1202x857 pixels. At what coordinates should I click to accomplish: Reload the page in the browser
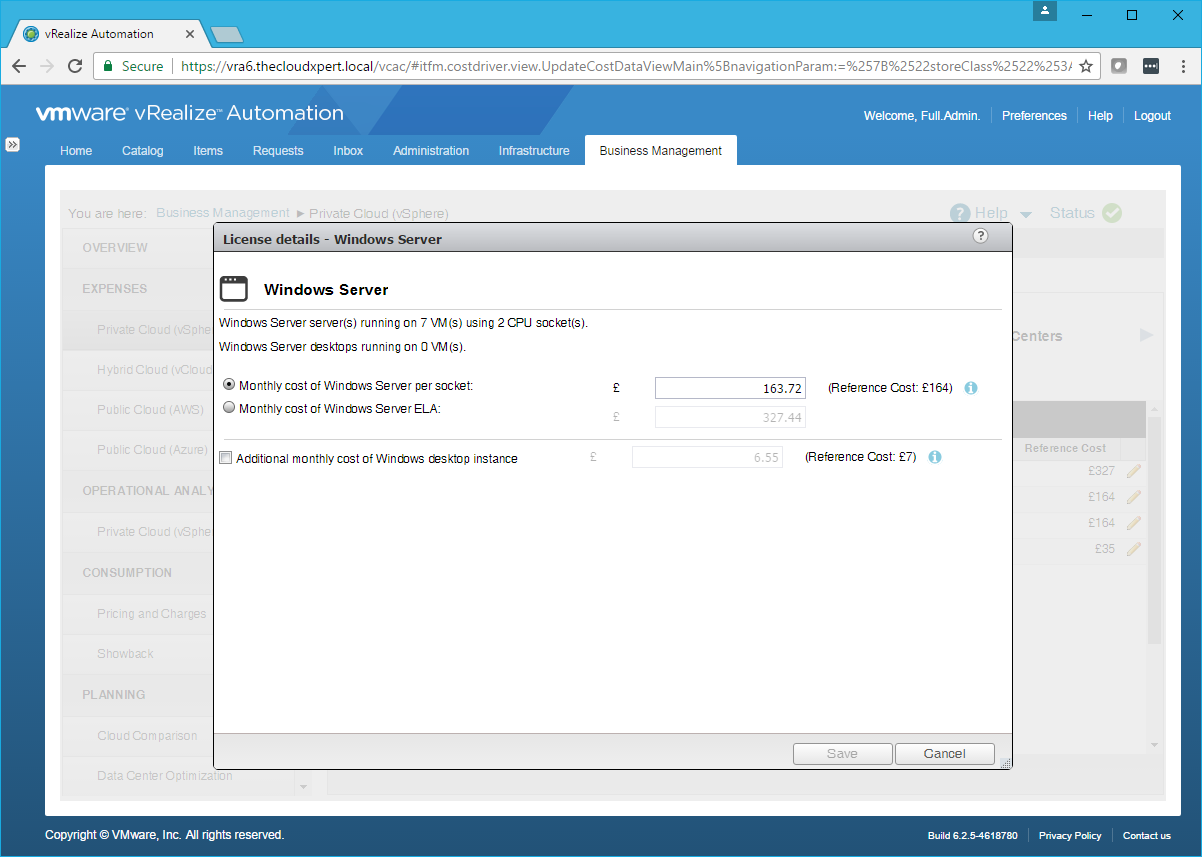[75, 66]
